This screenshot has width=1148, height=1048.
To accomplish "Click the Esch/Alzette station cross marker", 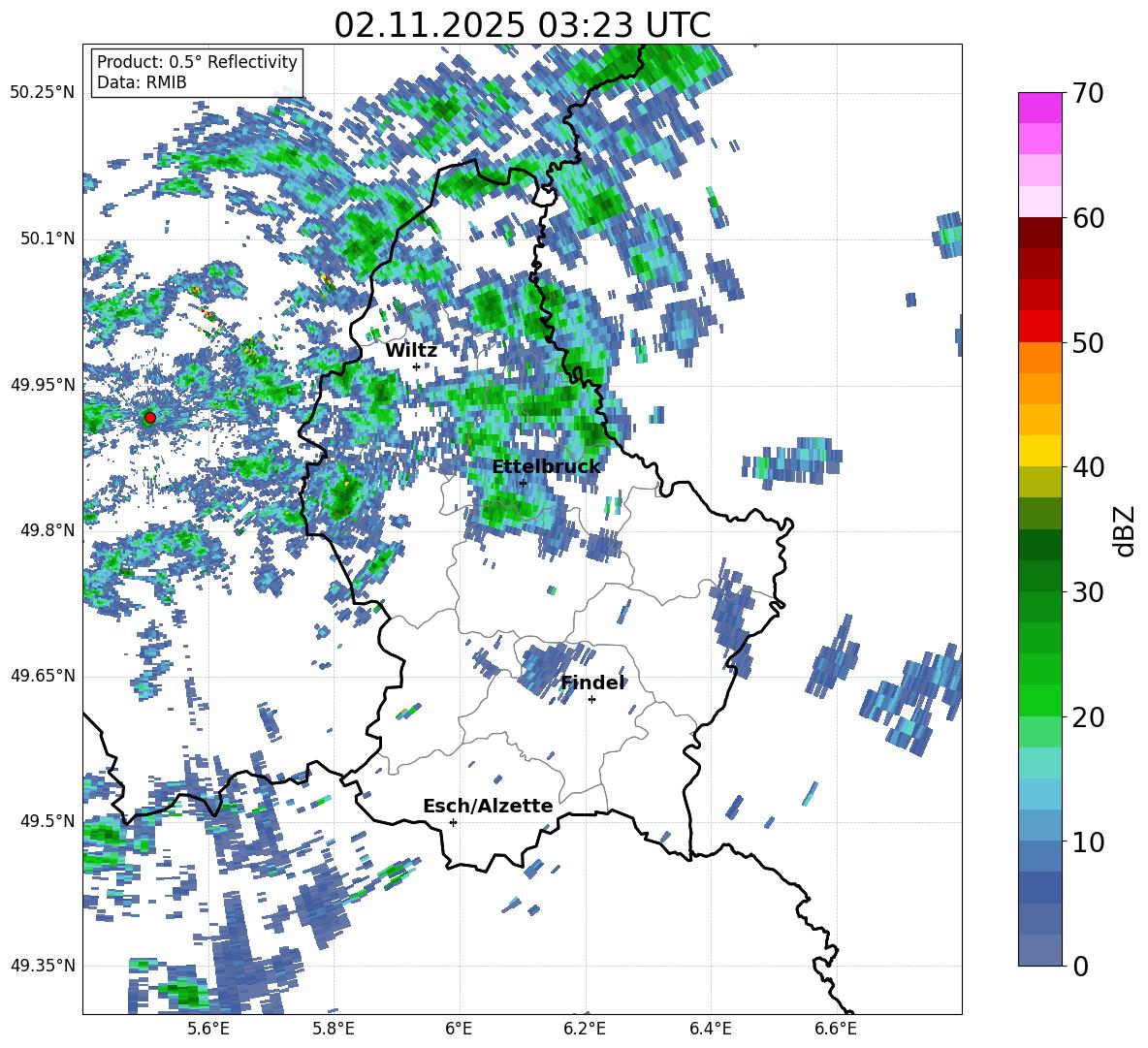I will click(453, 822).
